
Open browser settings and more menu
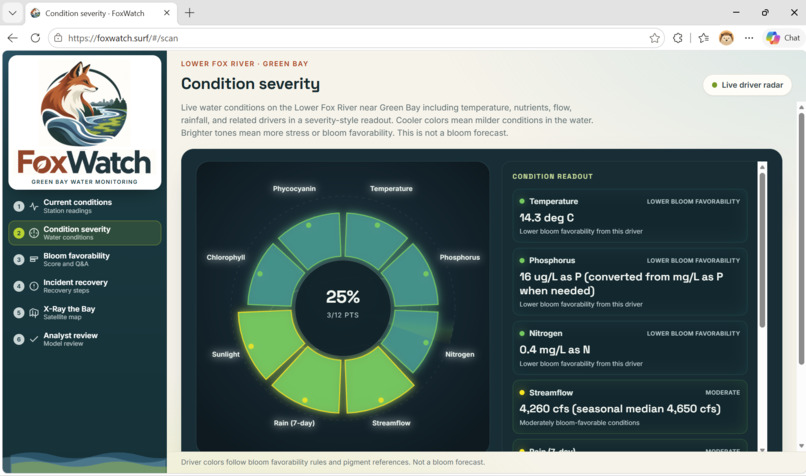coord(749,38)
